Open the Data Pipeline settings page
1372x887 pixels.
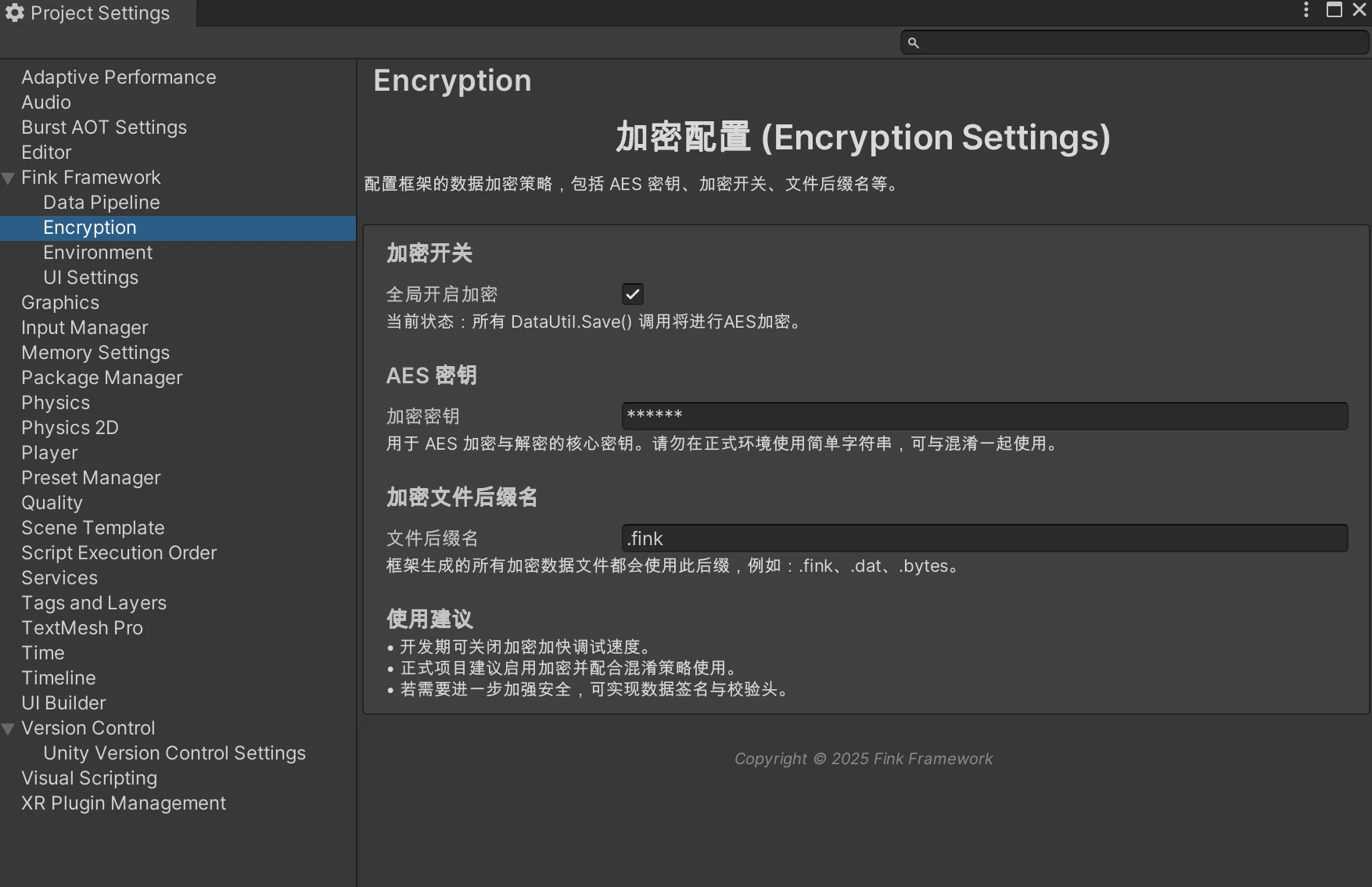click(x=101, y=203)
